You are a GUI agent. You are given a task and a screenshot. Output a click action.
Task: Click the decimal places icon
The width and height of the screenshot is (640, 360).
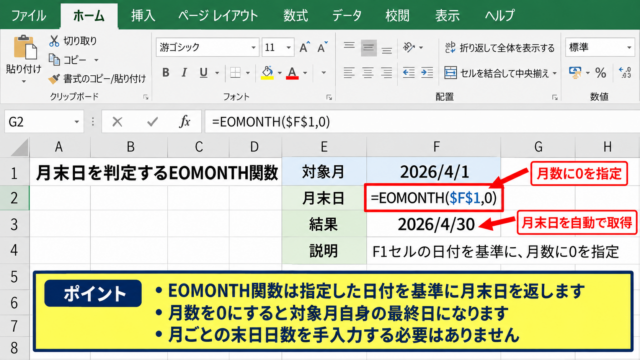[625, 73]
